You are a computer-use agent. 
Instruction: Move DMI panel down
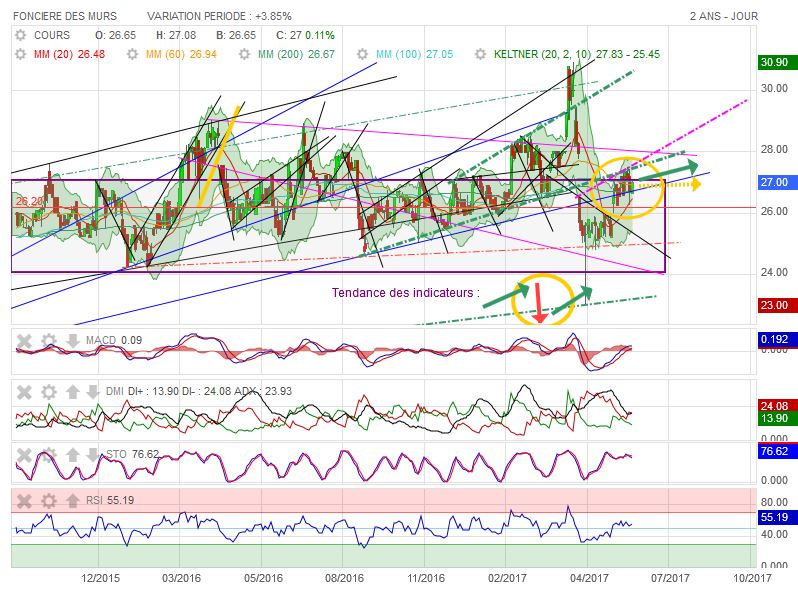pyautogui.click(x=93, y=392)
